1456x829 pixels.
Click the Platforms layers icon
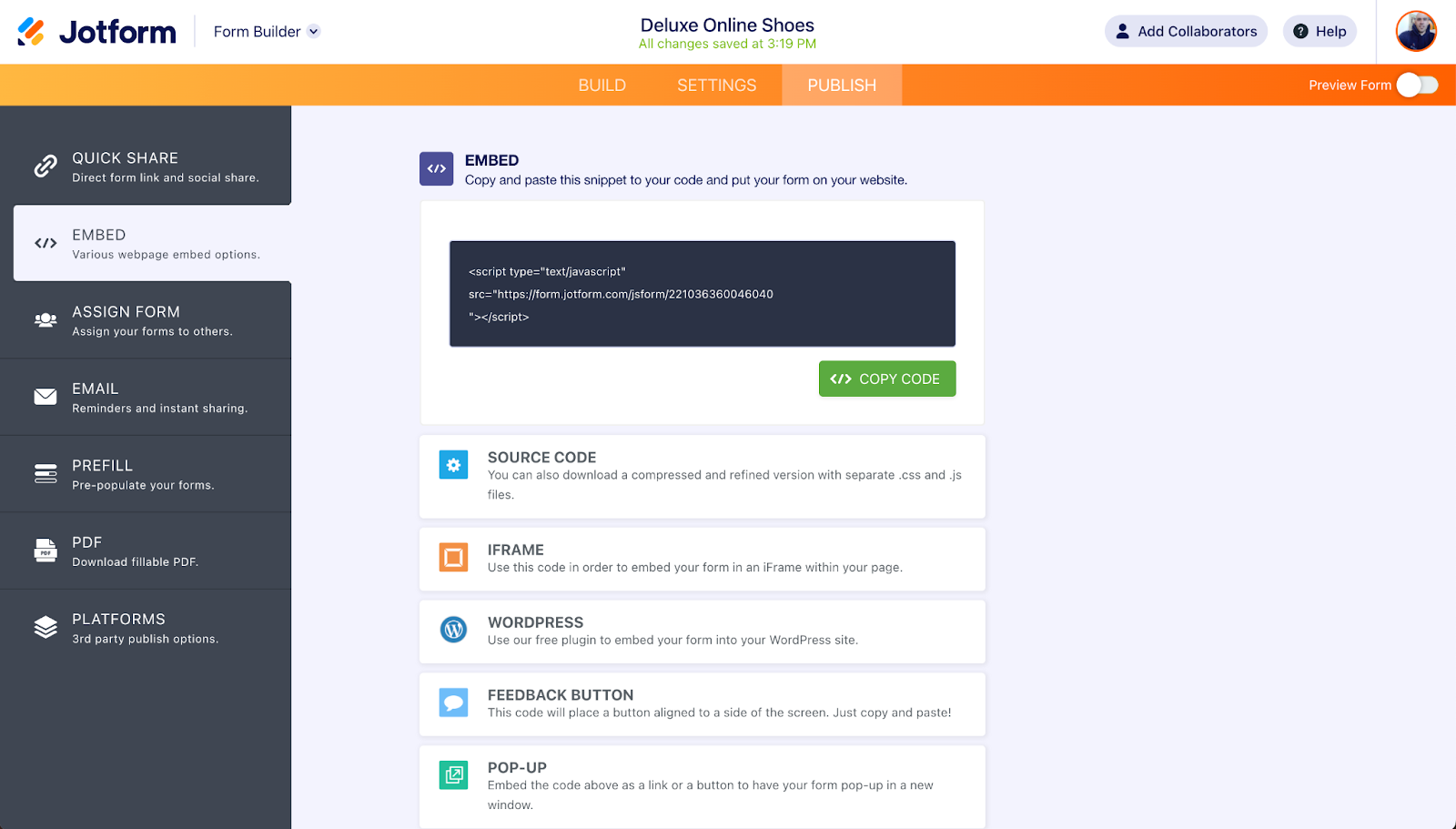coord(45,627)
